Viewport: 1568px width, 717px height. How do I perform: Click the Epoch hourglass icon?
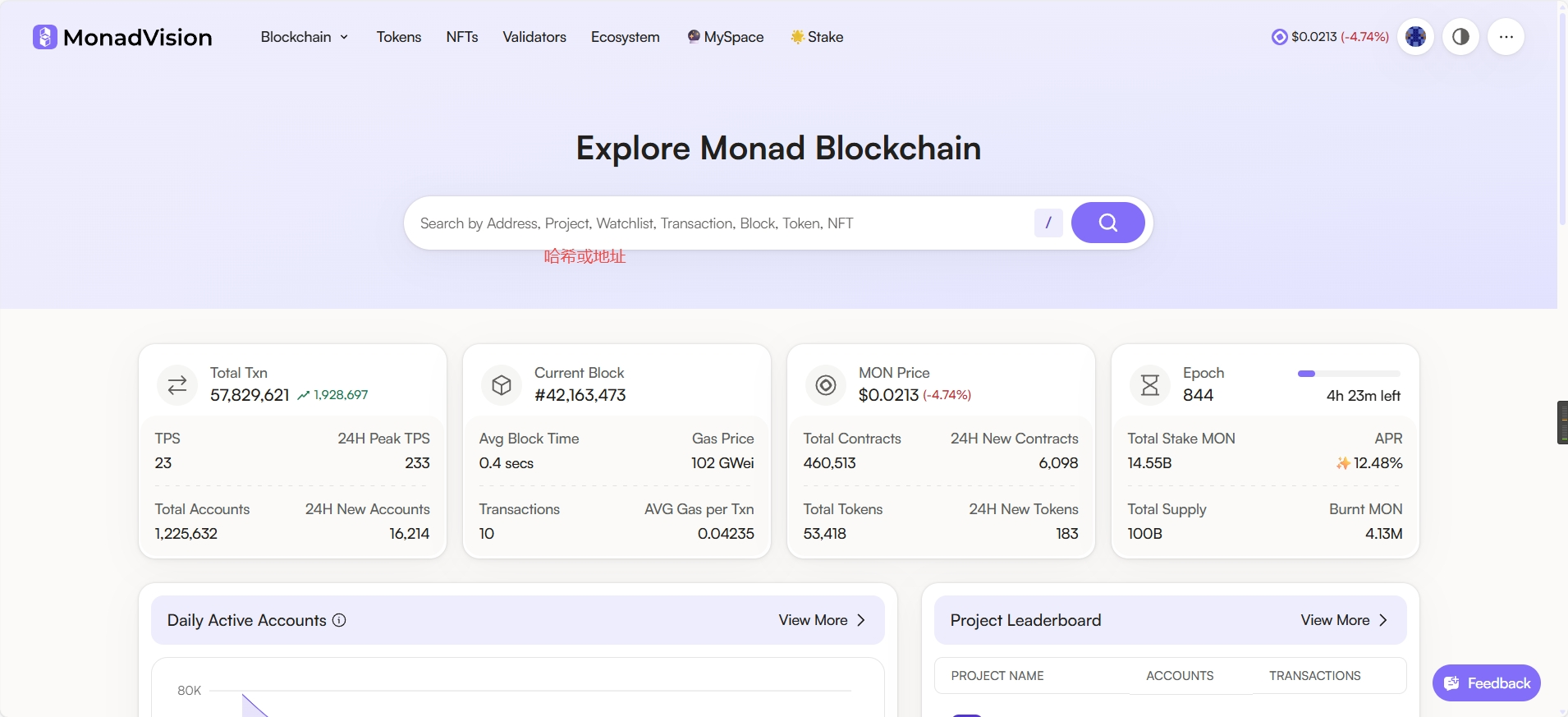[1150, 385]
